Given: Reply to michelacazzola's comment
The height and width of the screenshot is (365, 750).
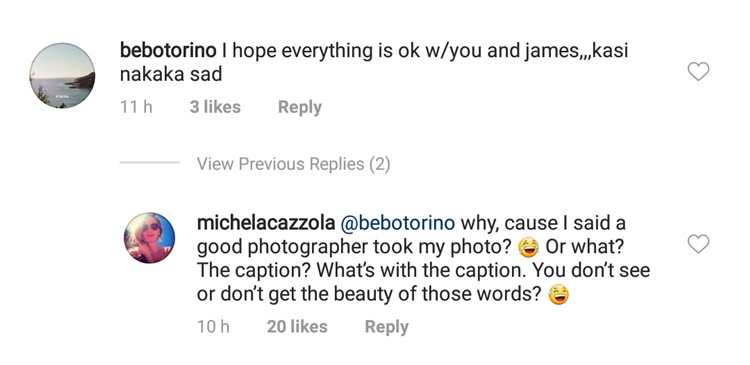Looking at the screenshot, I should (386, 327).
